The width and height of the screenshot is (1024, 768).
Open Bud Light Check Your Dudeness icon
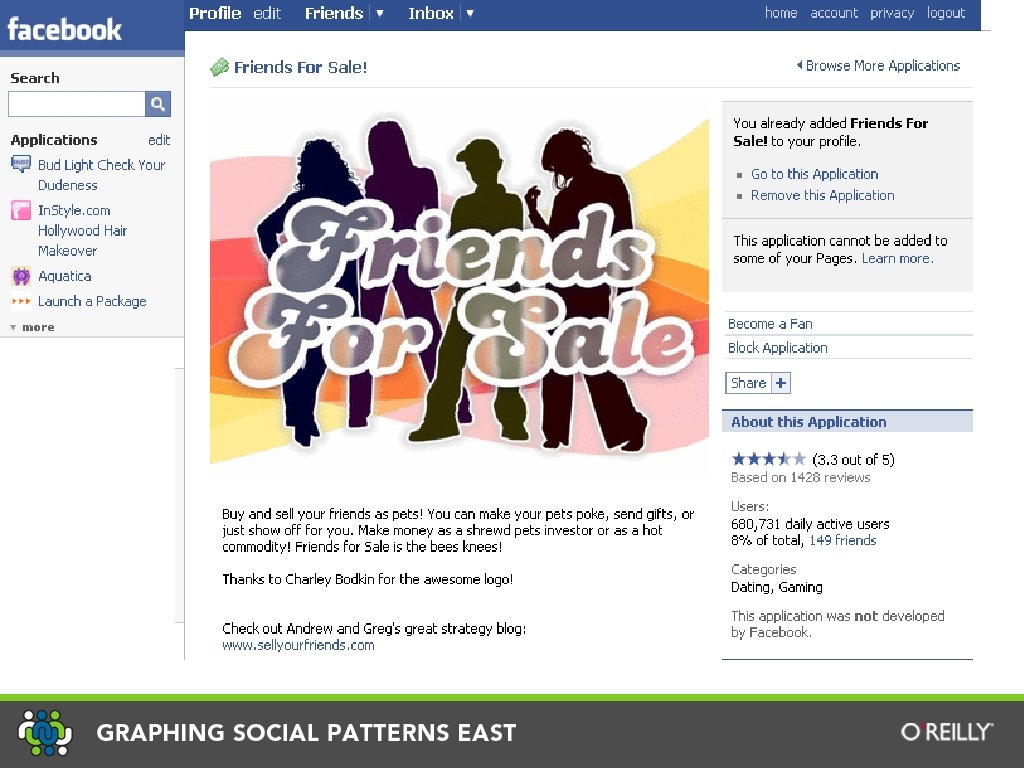point(20,164)
